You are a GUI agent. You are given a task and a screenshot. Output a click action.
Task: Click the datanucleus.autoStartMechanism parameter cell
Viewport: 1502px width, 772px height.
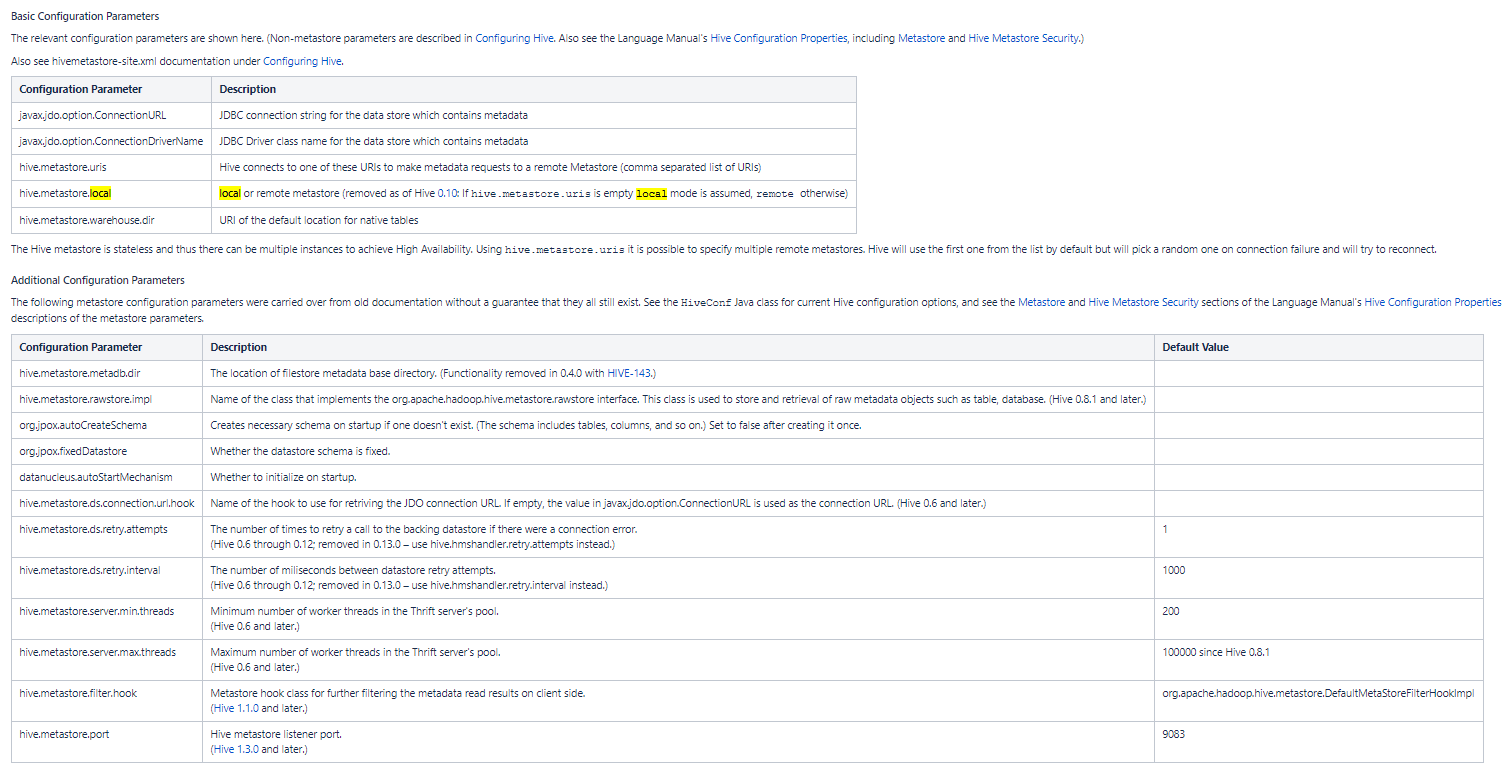107,477
